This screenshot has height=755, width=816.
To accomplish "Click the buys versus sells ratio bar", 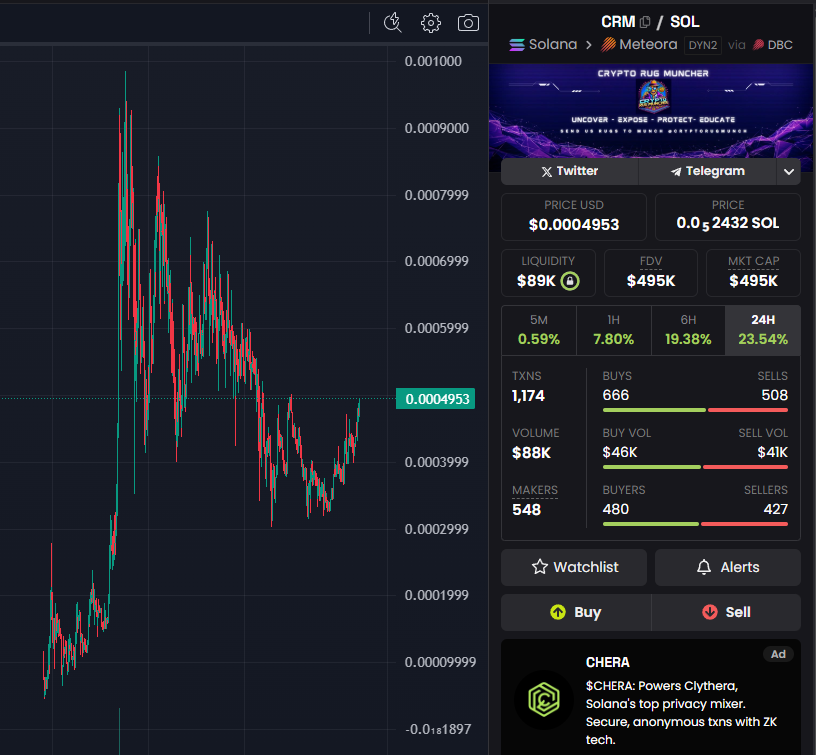I will pyautogui.click(x=695, y=410).
